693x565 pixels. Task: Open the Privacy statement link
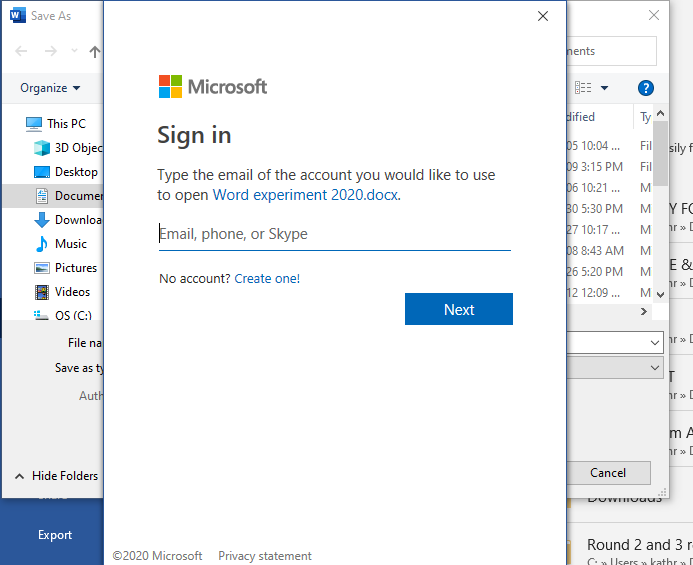point(265,556)
